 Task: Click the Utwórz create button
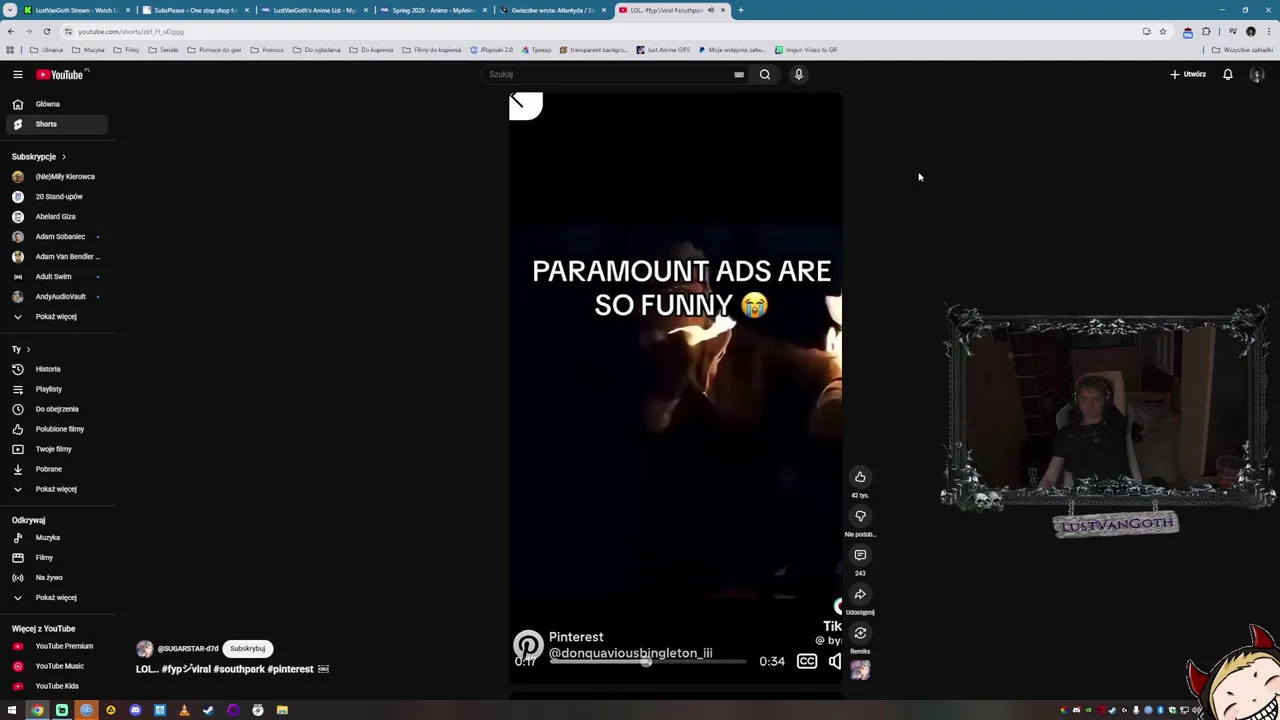coord(1188,74)
